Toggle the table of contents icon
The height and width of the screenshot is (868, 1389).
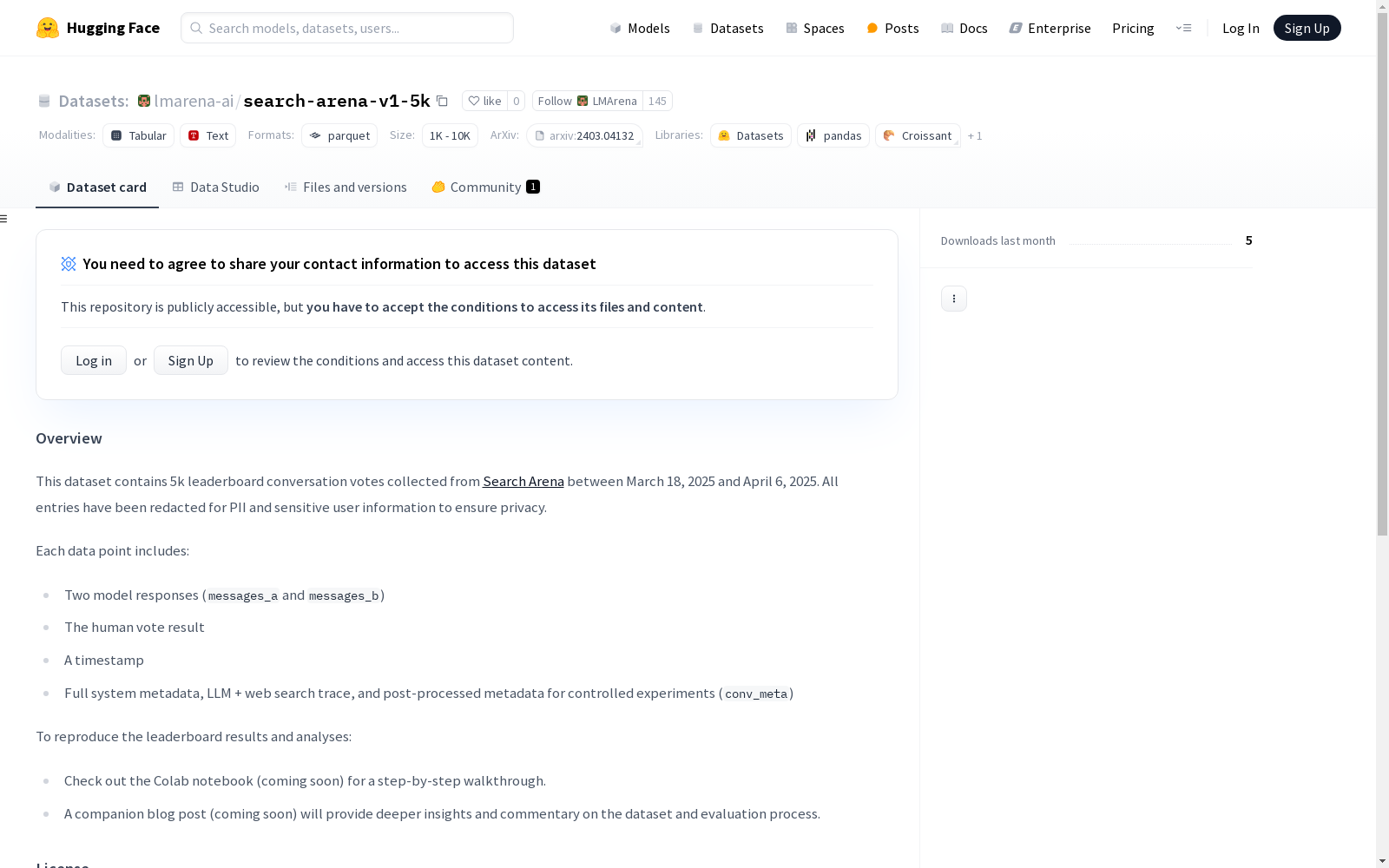click(x=3, y=219)
